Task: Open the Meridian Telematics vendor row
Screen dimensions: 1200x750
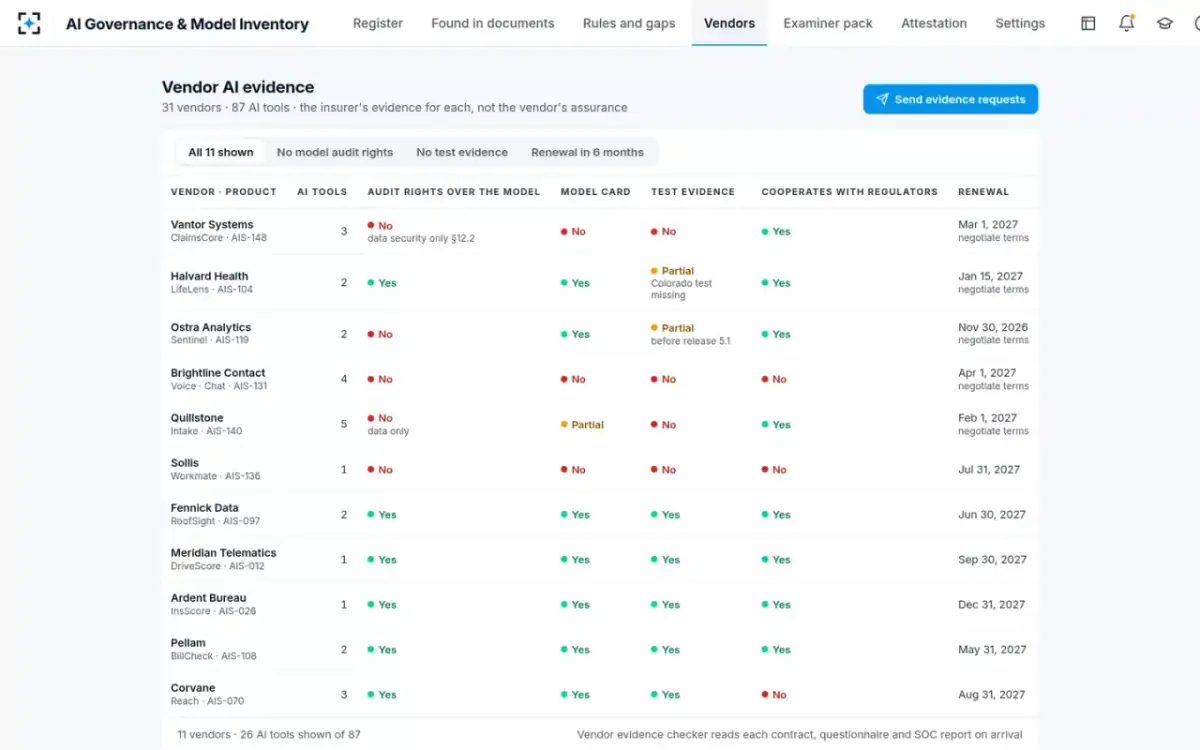Action: click(600, 559)
